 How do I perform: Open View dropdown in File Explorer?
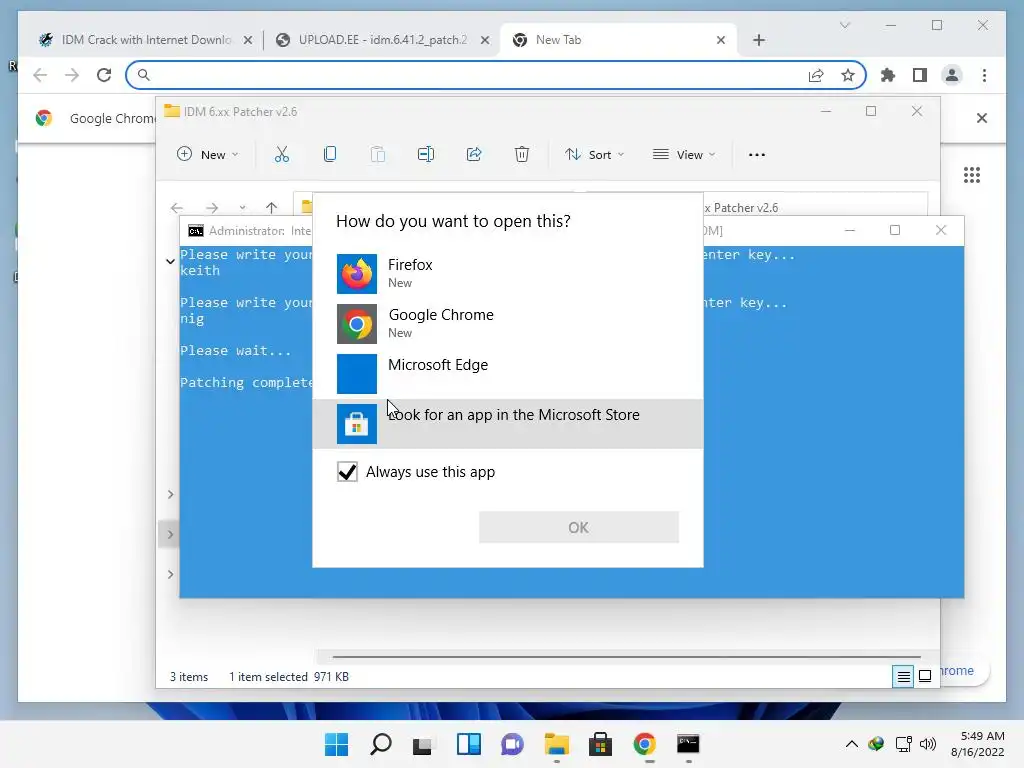pos(684,155)
